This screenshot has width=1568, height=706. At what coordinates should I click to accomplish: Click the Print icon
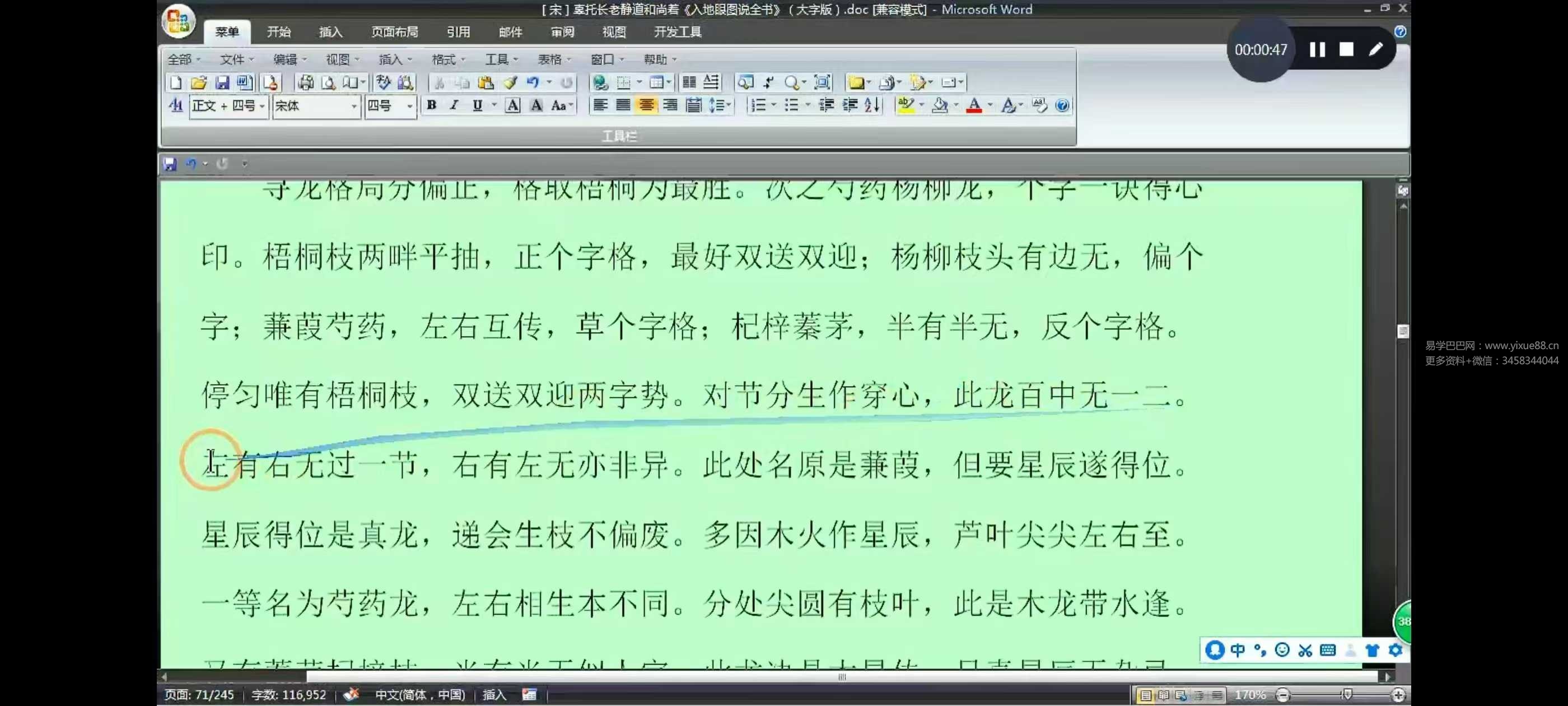pos(306,82)
